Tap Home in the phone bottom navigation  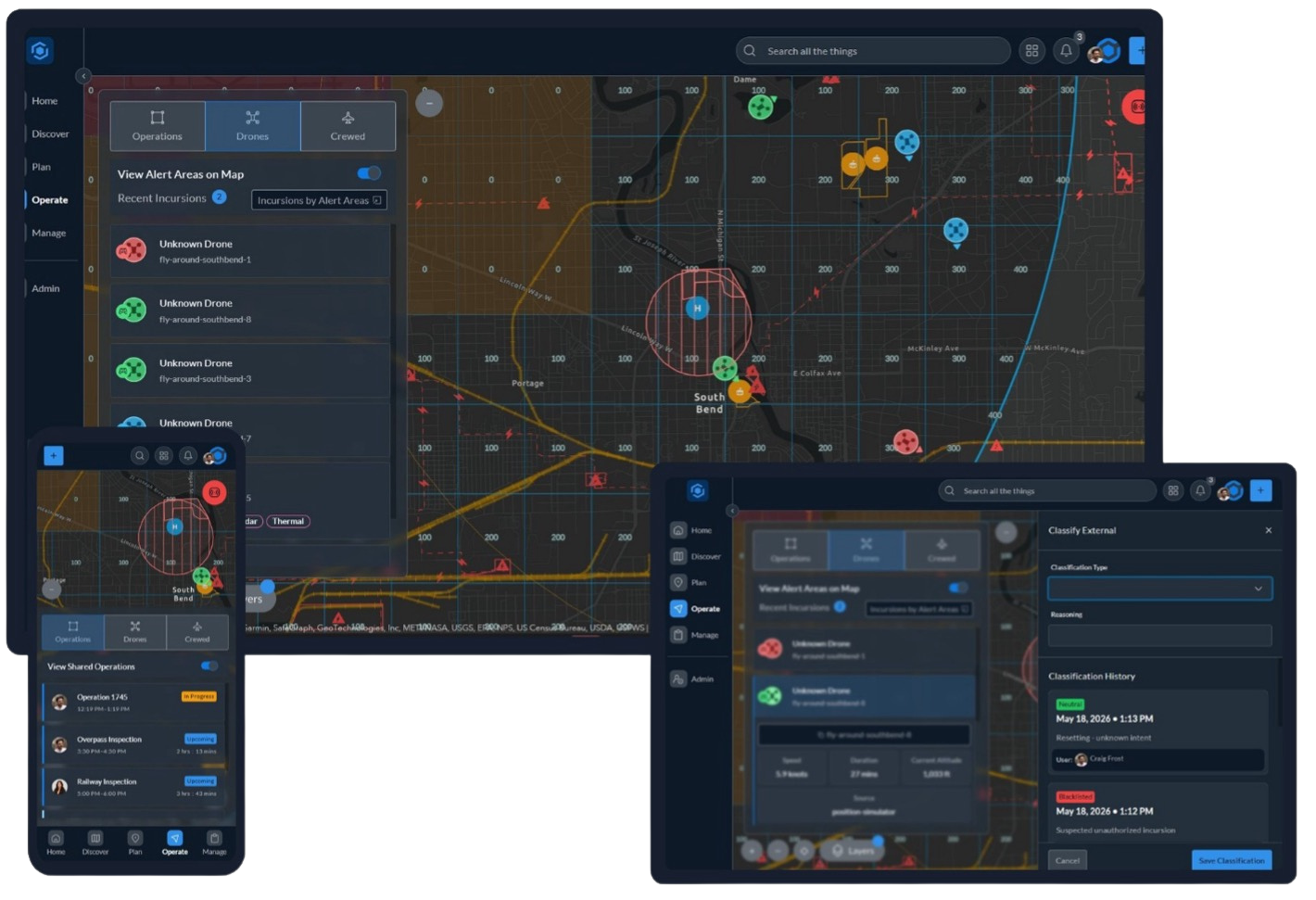(56, 843)
